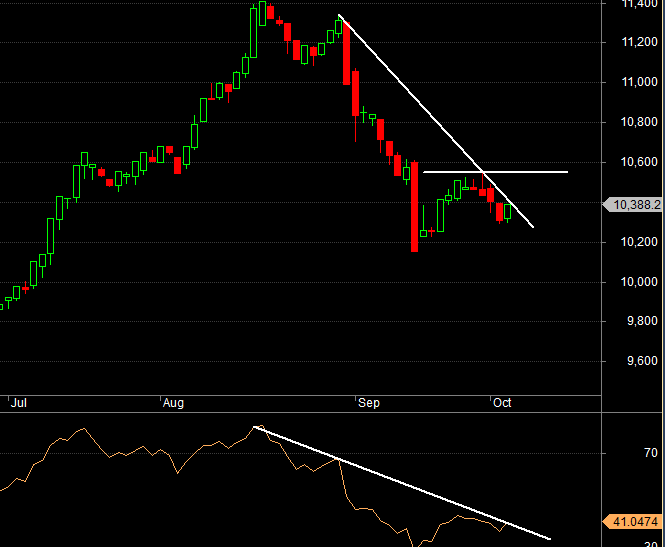The height and width of the screenshot is (547, 665).
Task: Select the descending trendline on indicator pane
Action: pos(402,483)
